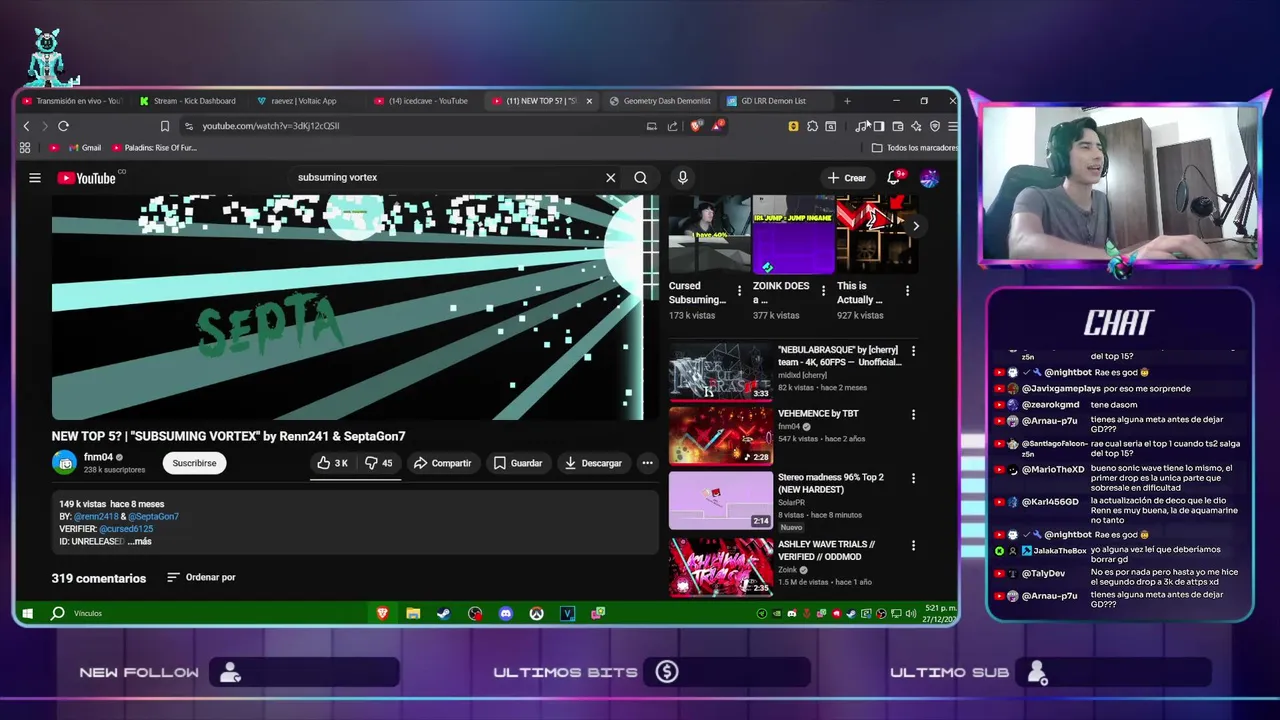Viewport: 1280px width, 720px height.
Task: Open 'ZOINK DOES a...' short thumbnail
Action: point(793,235)
